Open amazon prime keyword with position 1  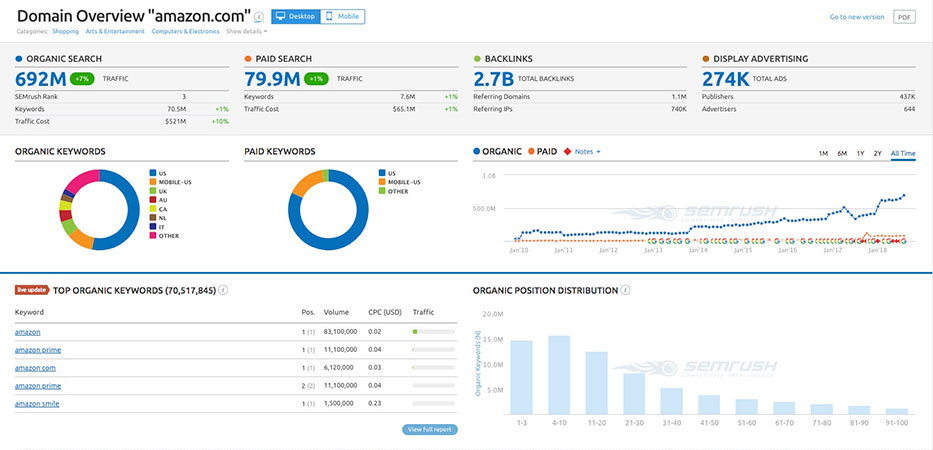click(38, 350)
